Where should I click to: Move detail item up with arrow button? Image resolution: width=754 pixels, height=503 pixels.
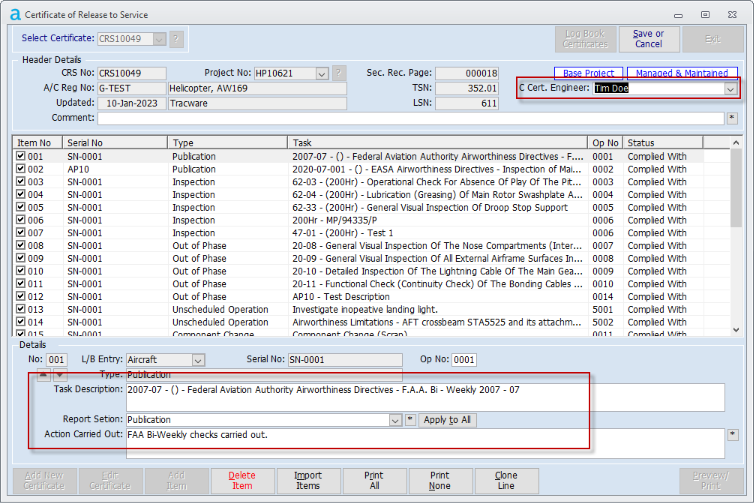point(43,374)
